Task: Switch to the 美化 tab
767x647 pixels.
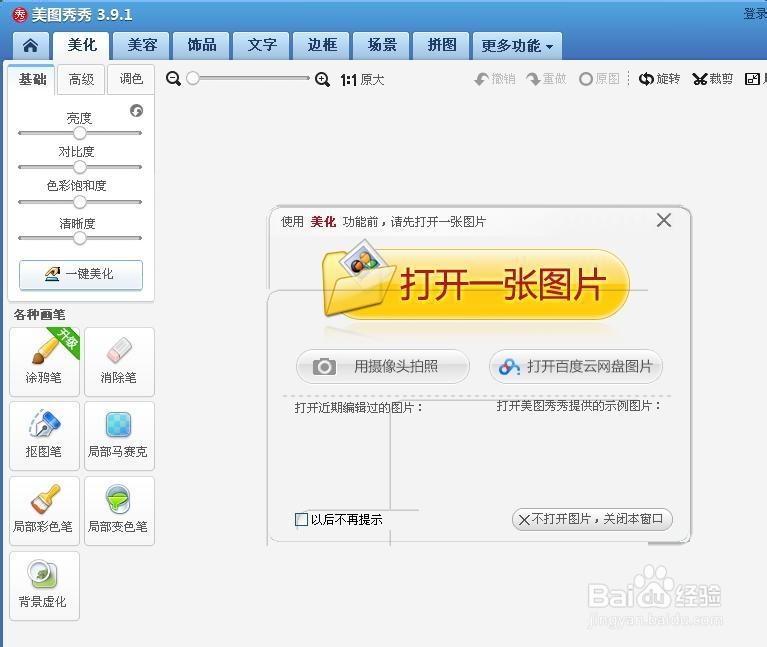Action: pos(82,46)
